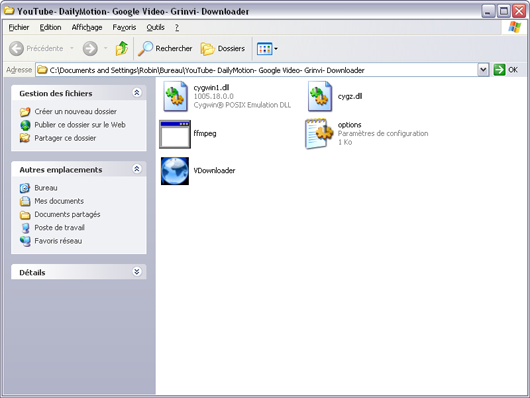Select the options configuration file icon
Screen dimensions: 530x398
[319, 134]
